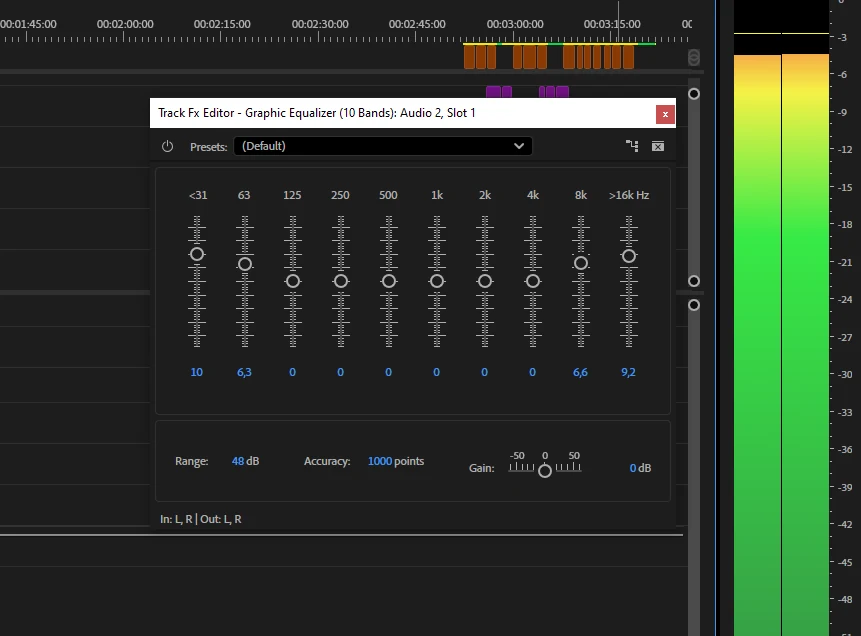Click the Range value 48 dB
The image size is (861, 636).
click(x=245, y=461)
